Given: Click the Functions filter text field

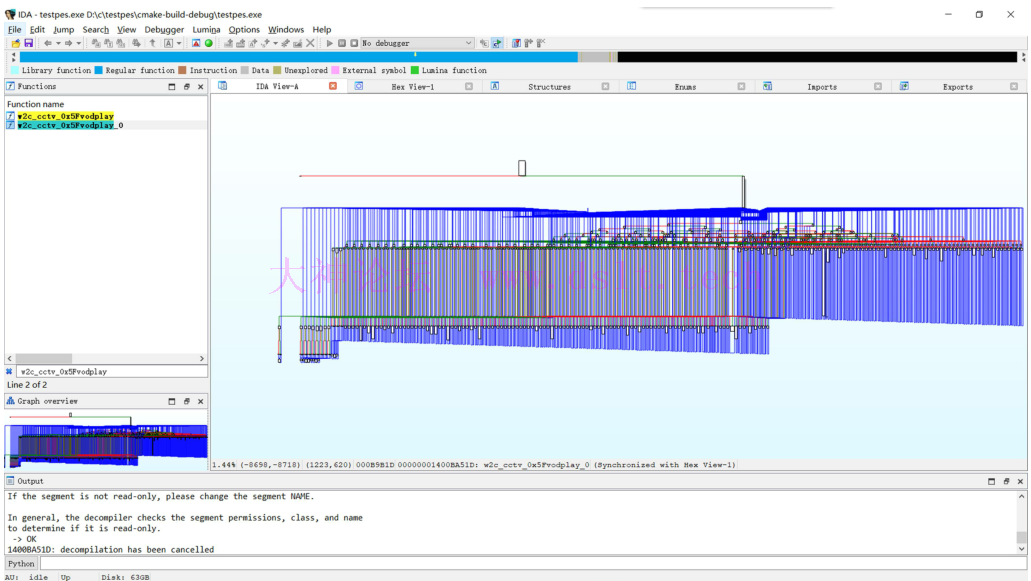Looking at the screenshot, I should (111, 371).
